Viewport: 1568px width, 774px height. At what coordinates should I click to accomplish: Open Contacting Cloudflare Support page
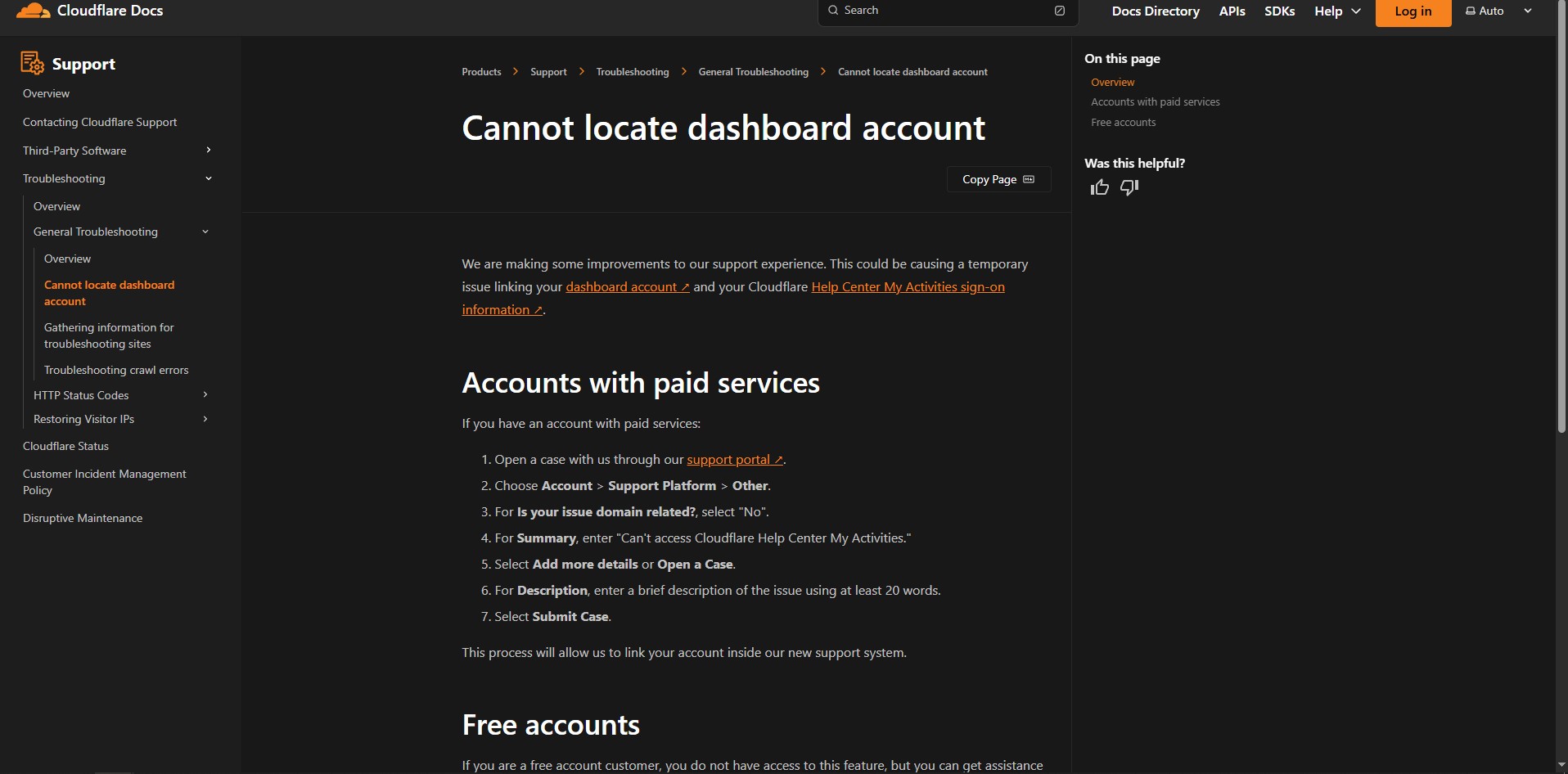[x=100, y=123]
